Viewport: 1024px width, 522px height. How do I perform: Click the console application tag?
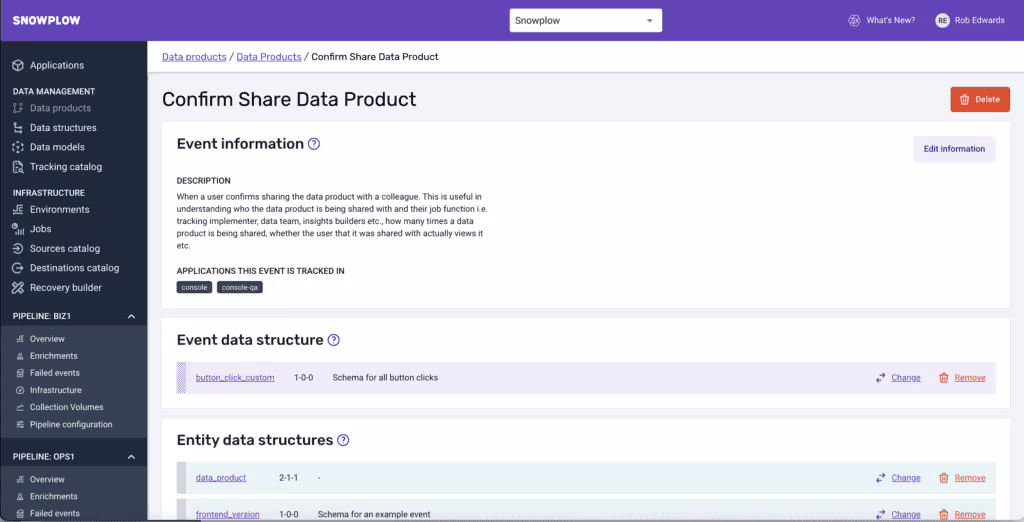[195, 287]
